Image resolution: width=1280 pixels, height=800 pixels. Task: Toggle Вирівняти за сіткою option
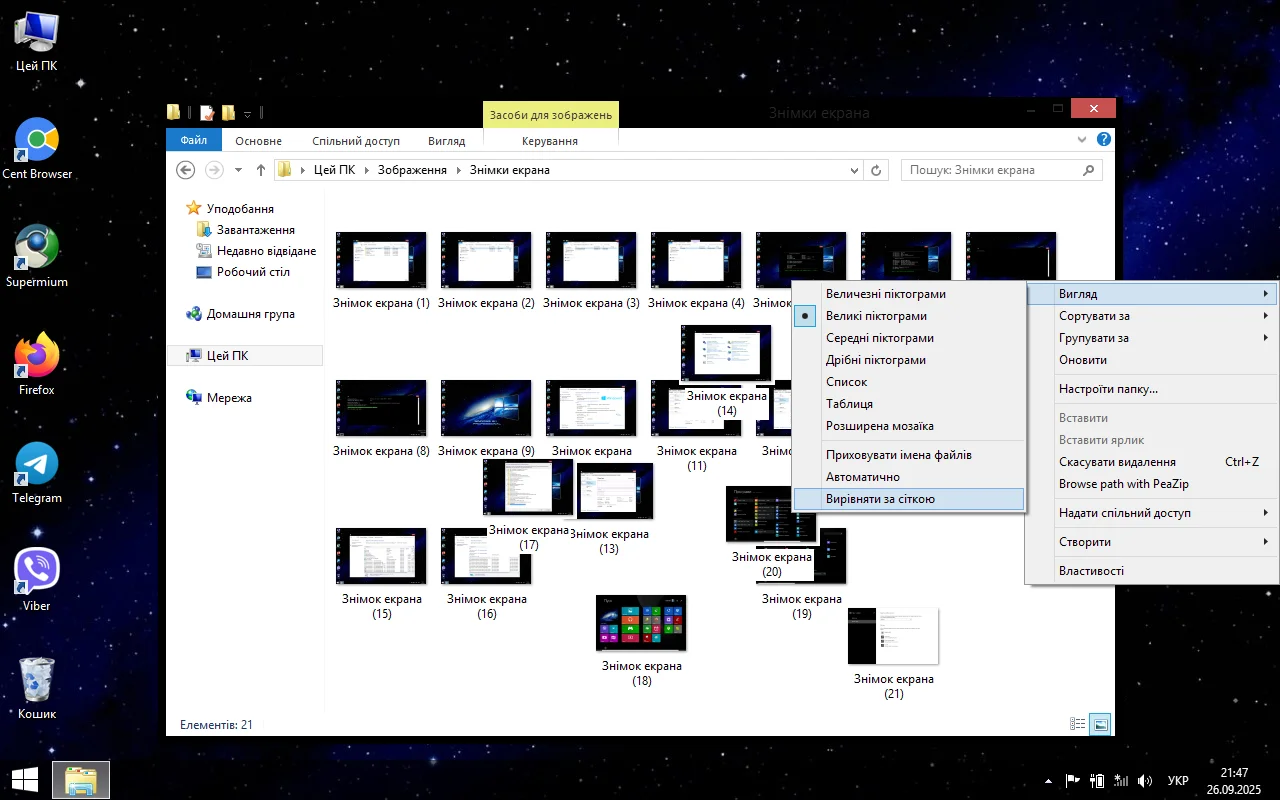pyautogui.click(x=880, y=499)
